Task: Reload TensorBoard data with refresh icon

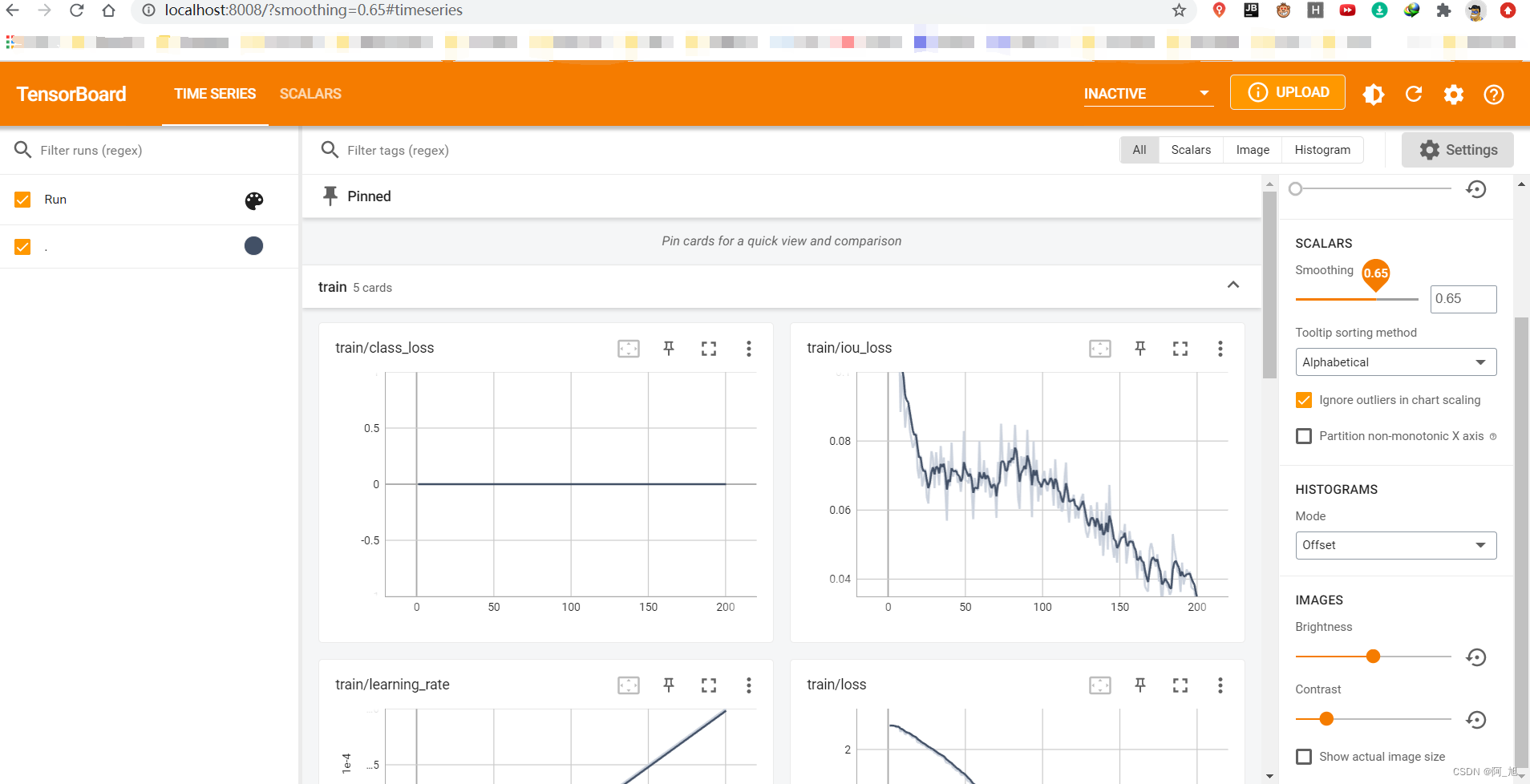Action: pyautogui.click(x=1414, y=95)
